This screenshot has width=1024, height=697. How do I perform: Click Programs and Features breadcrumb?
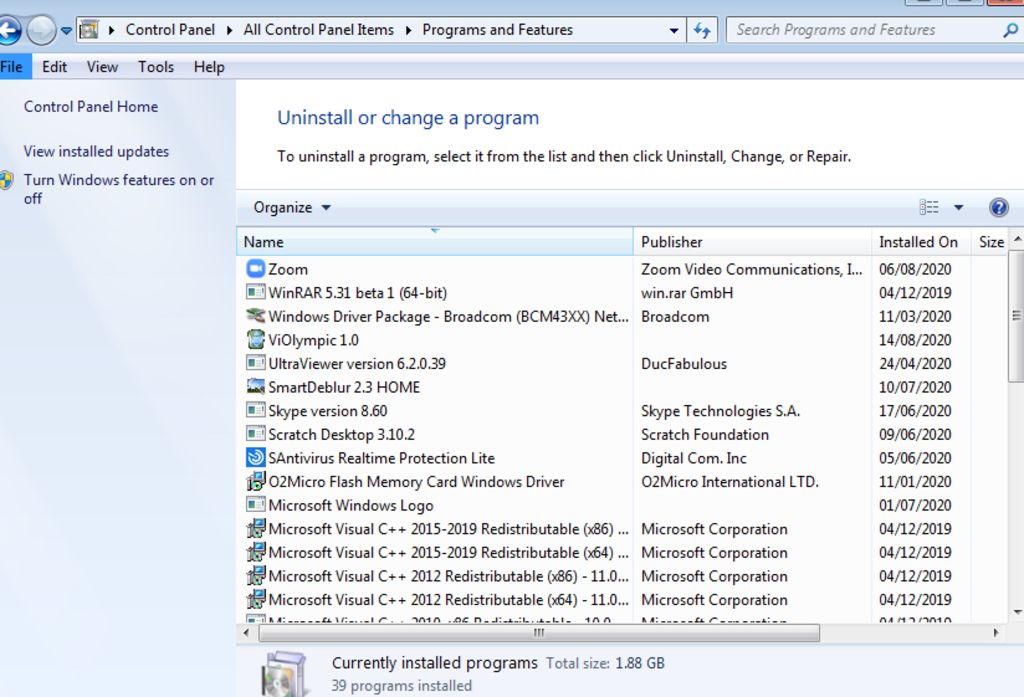click(x=497, y=30)
